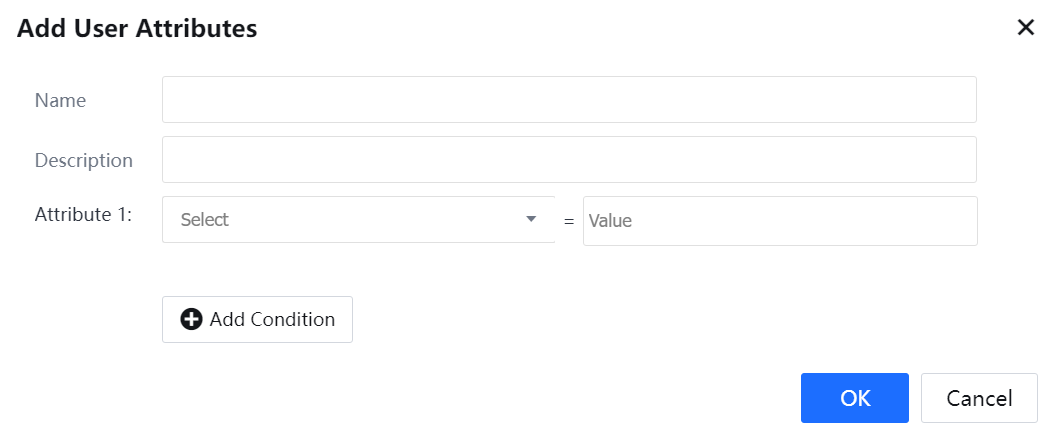Open the Attribute 1 Select combo box

point(358,220)
